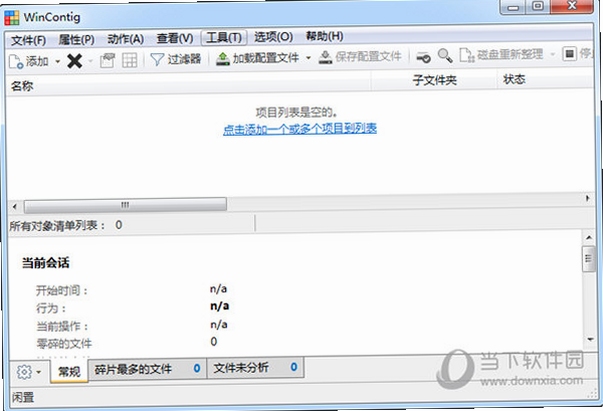Switch to the 常规 tab
The image size is (603, 411).
tap(69, 371)
